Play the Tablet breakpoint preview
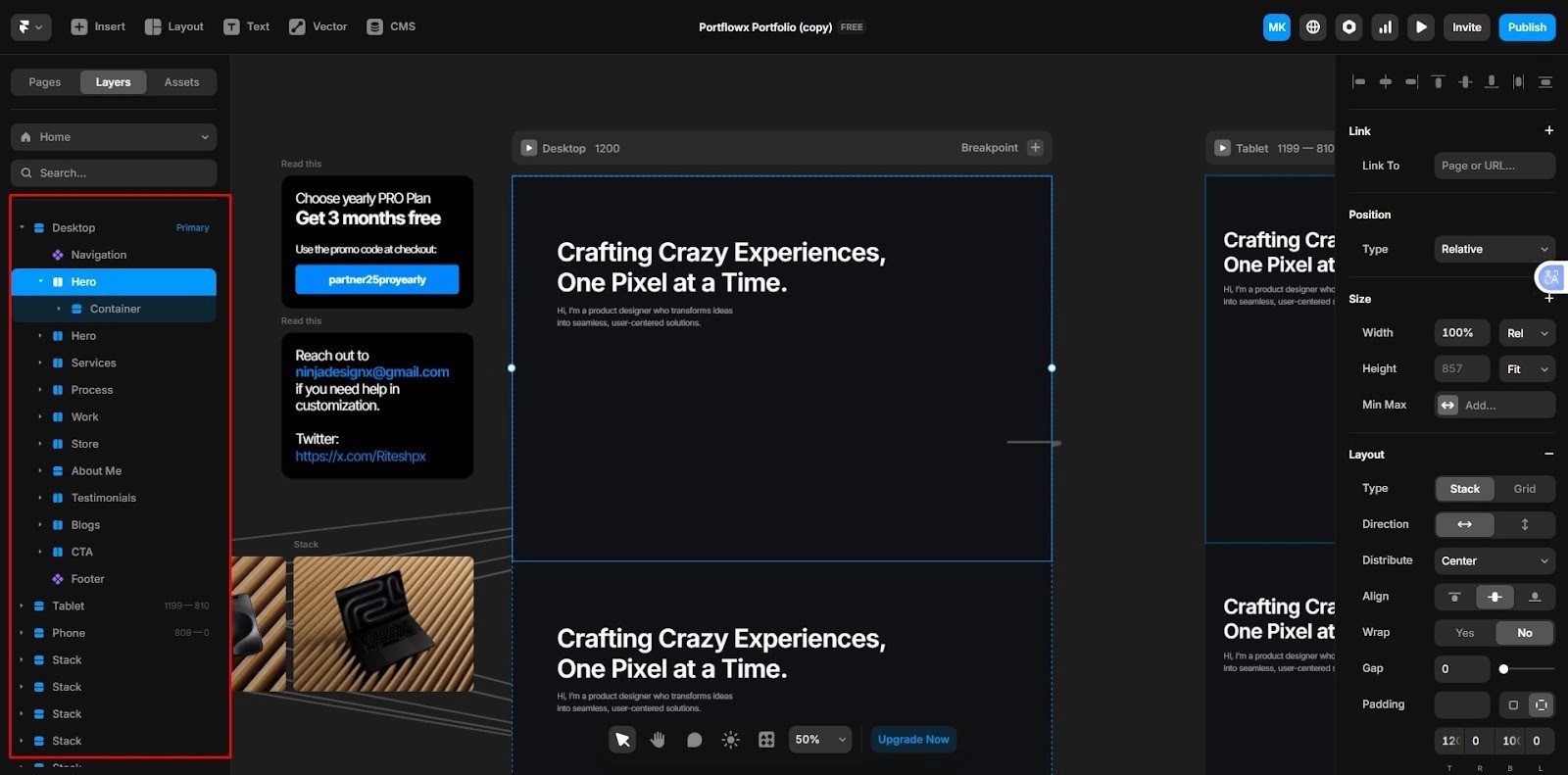1568x775 pixels. coord(1222,148)
